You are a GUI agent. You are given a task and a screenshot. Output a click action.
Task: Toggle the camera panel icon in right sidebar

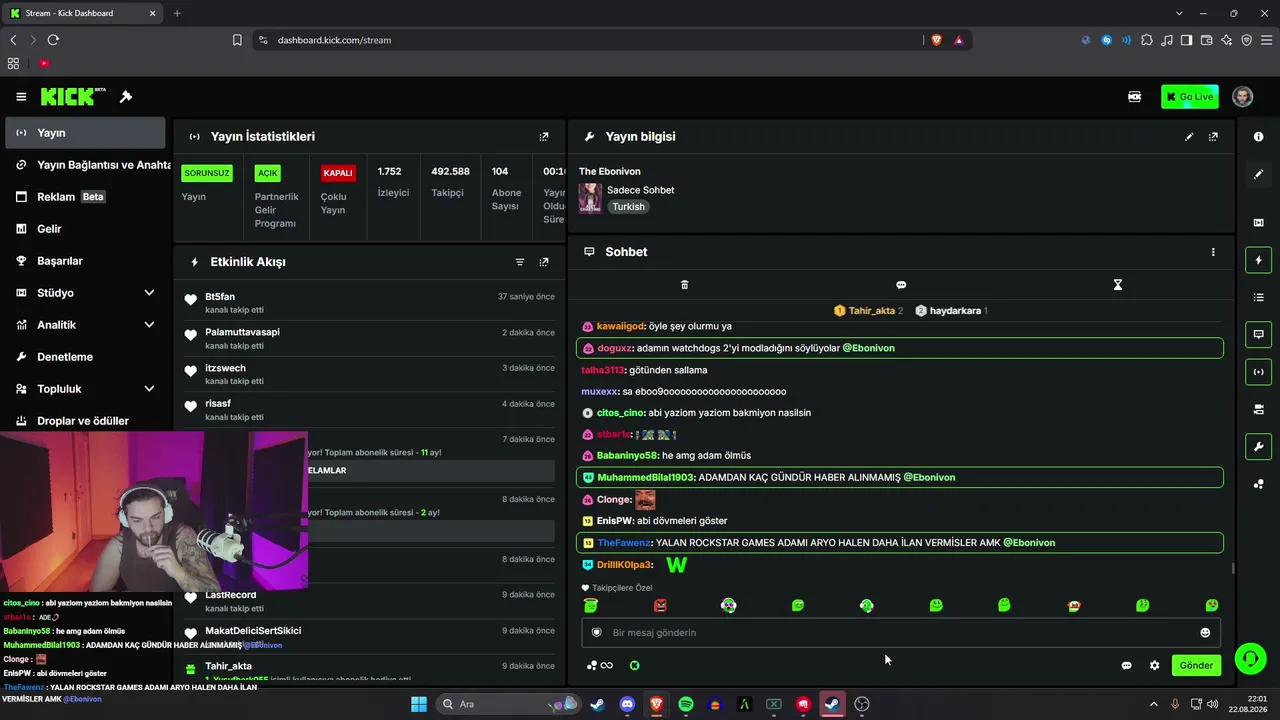1259,409
